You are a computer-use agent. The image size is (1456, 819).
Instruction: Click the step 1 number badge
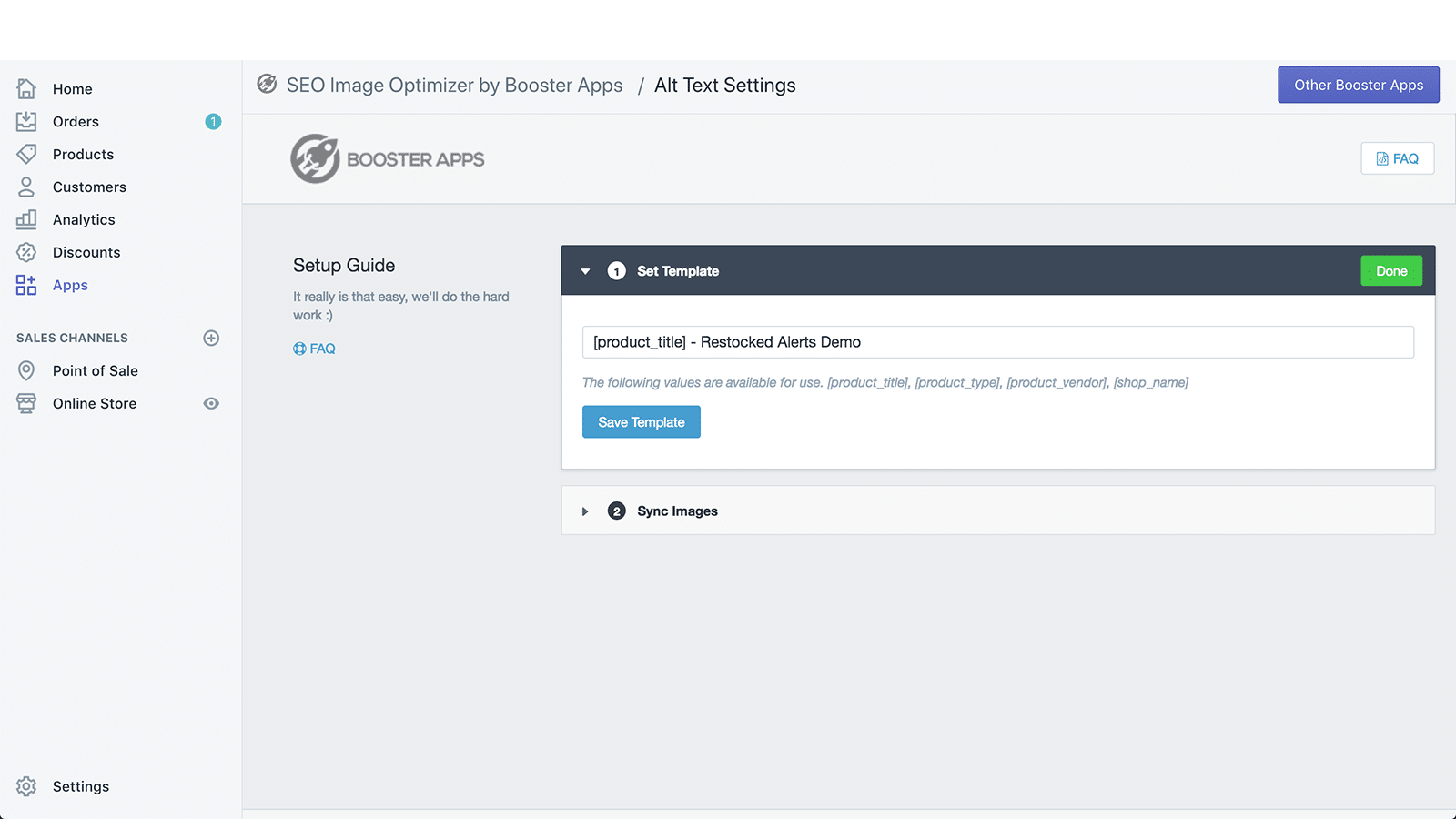[x=616, y=271]
